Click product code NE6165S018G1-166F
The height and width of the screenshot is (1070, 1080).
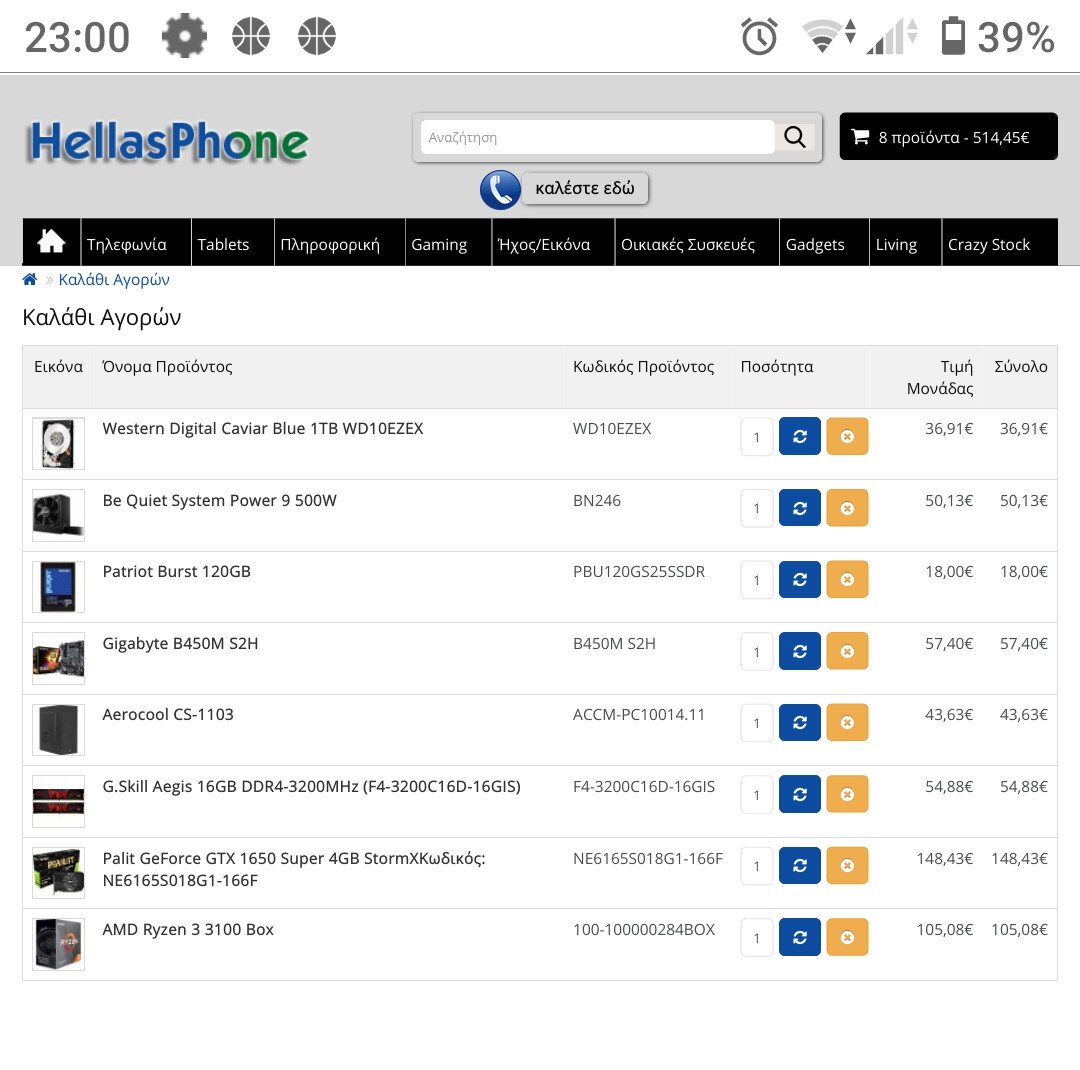[647, 858]
